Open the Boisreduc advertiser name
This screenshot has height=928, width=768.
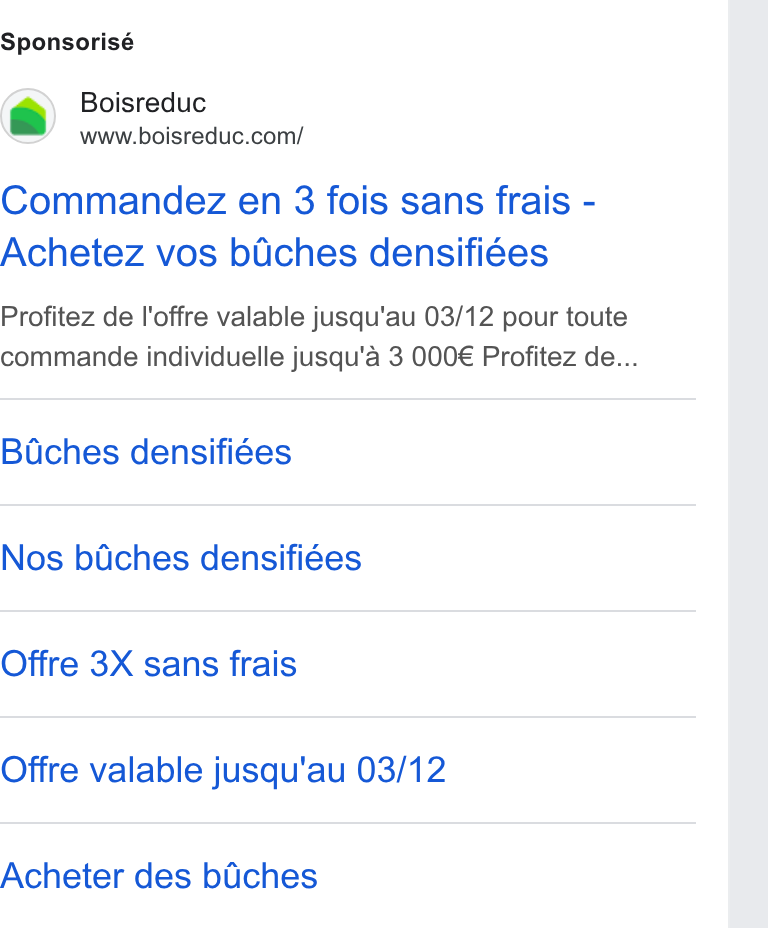(143, 102)
